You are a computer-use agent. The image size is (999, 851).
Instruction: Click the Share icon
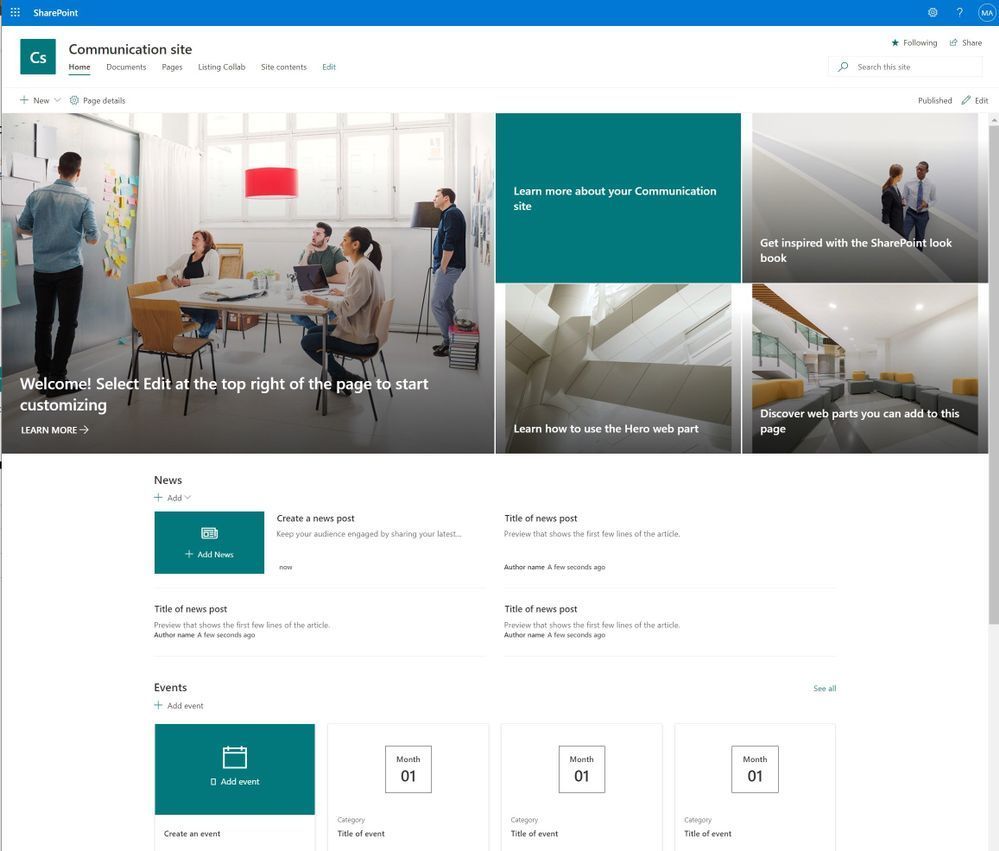point(953,43)
